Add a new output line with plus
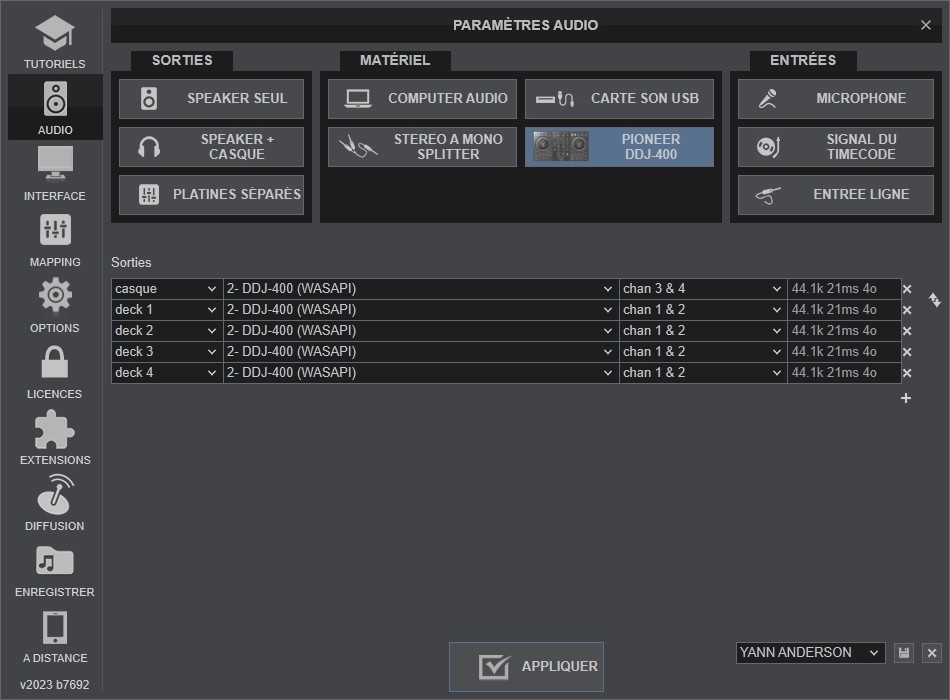 coord(906,398)
